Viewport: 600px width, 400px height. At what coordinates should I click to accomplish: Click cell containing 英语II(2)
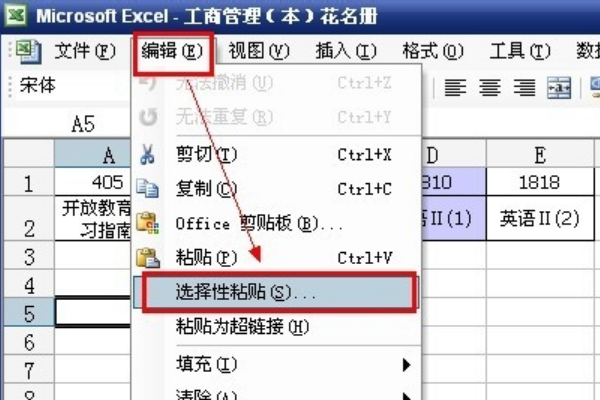point(540,219)
